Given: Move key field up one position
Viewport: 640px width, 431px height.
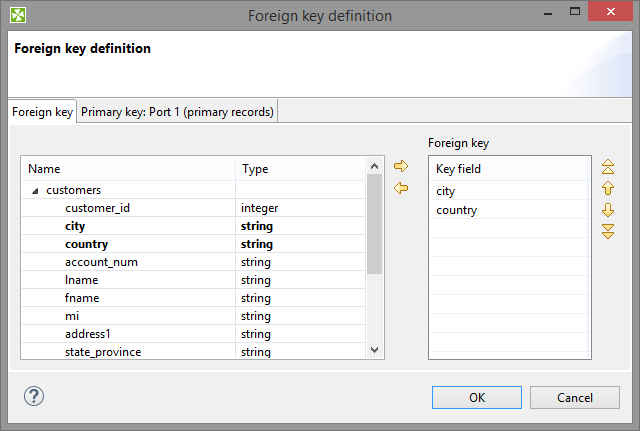Looking at the screenshot, I should click(x=607, y=188).
